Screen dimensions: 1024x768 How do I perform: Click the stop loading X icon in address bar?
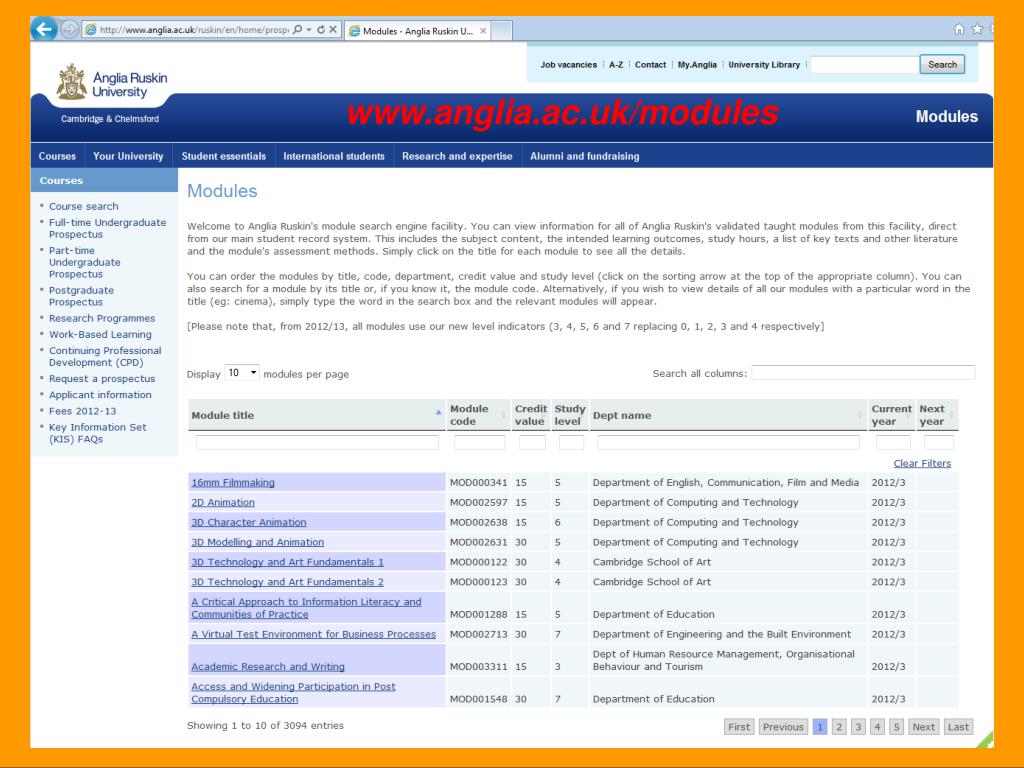(x=332, y=29)
